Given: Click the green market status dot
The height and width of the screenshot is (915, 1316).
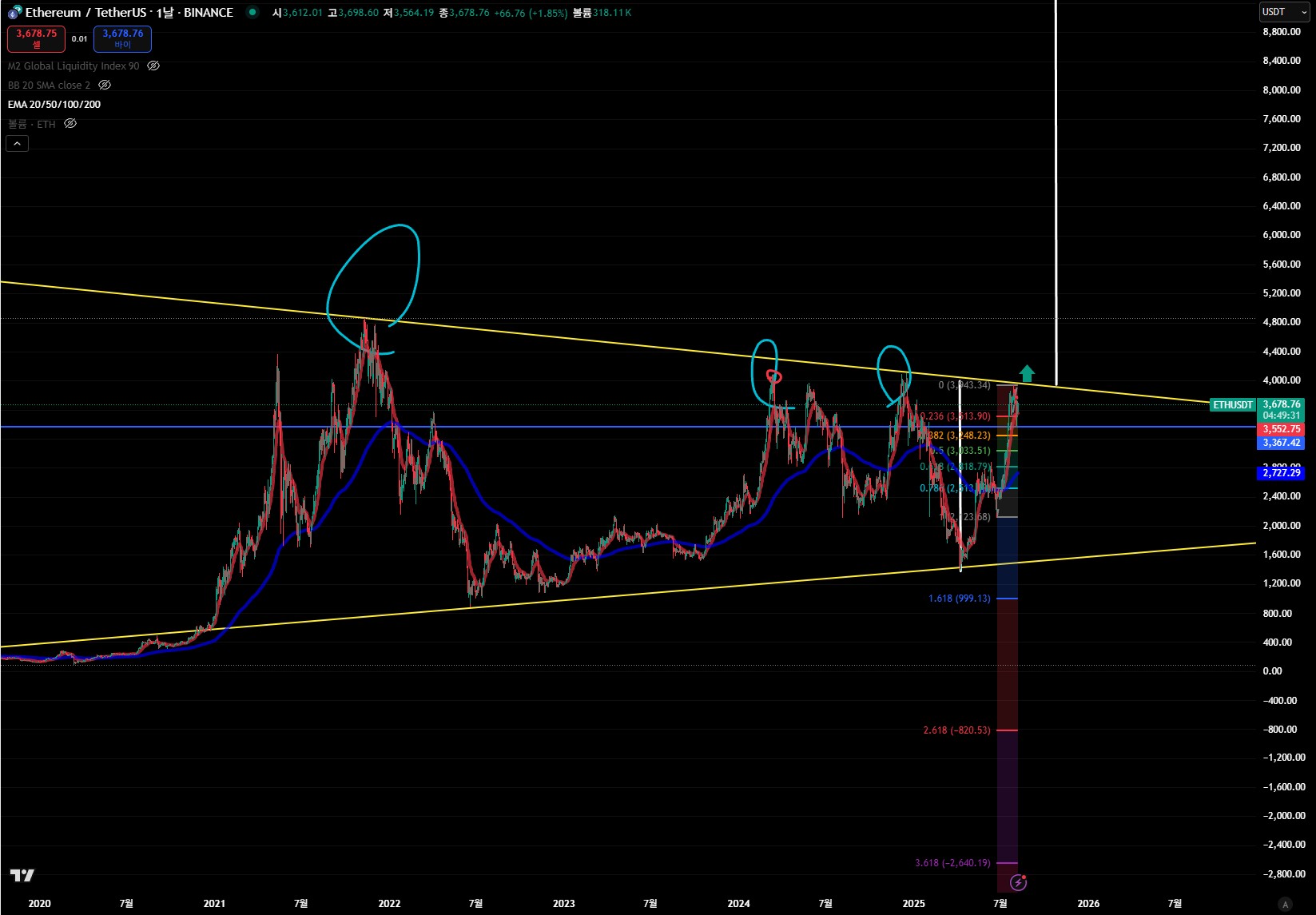Looking at the screenshot, I should (252, 12).
